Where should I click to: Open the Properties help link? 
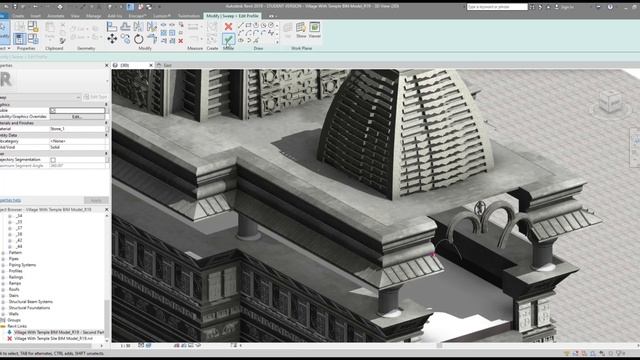point(11,200)
